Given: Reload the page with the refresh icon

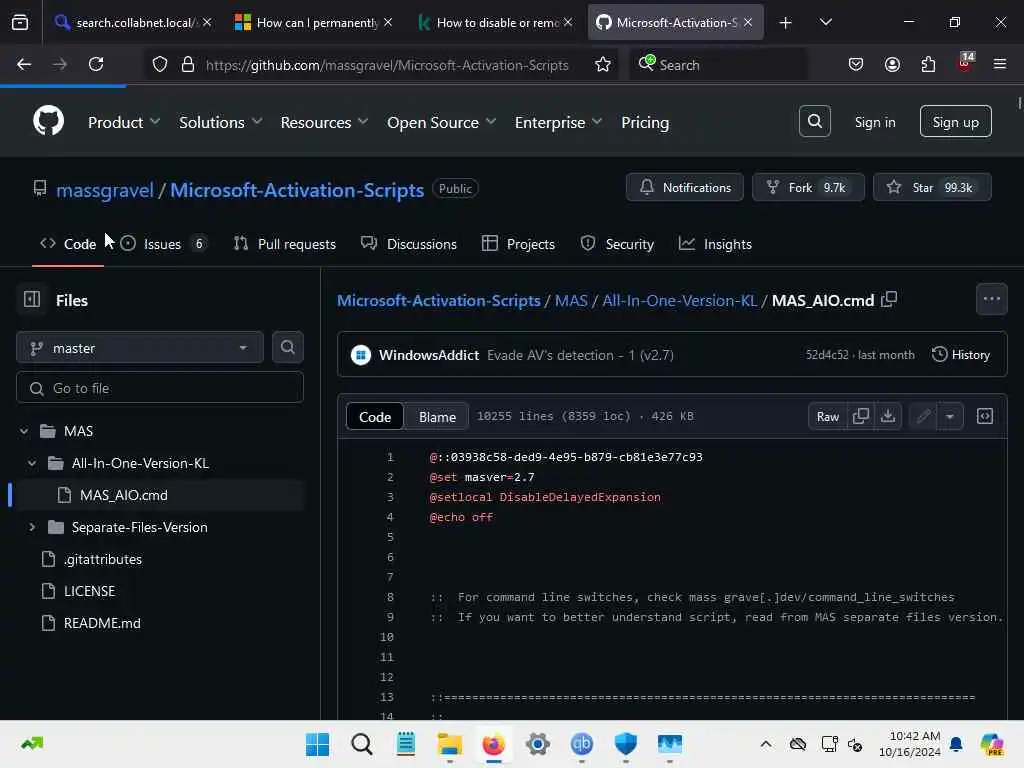Looking at the screenshot, I should (x=96, y=64).
